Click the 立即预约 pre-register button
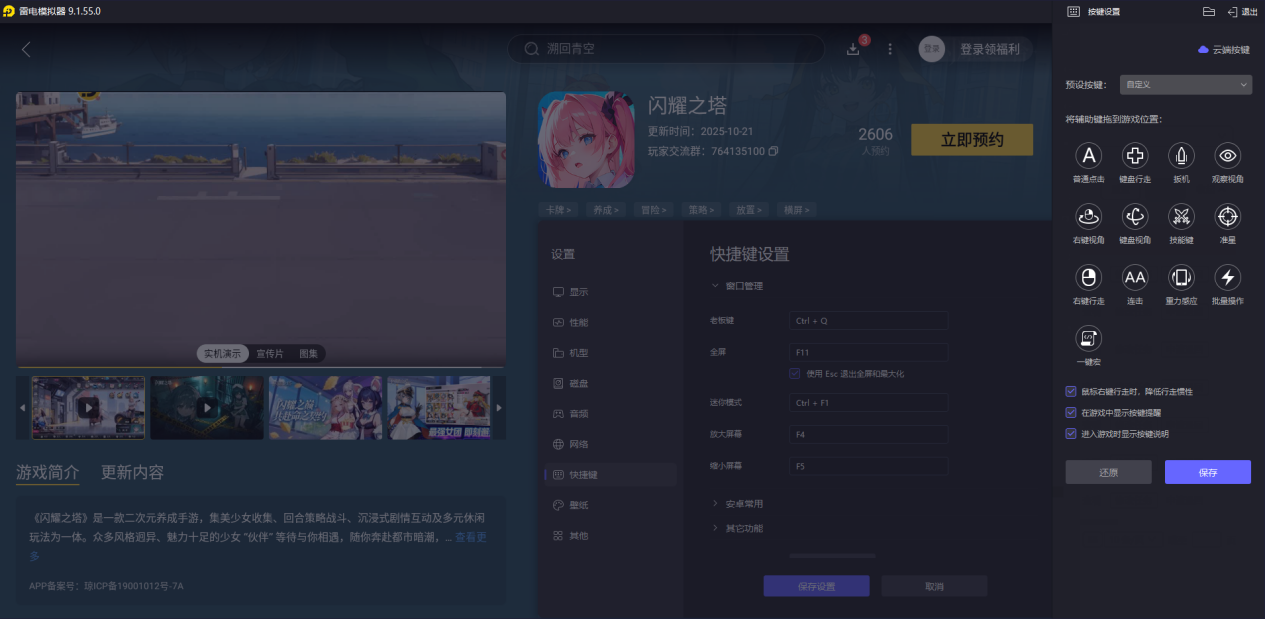 972,140
